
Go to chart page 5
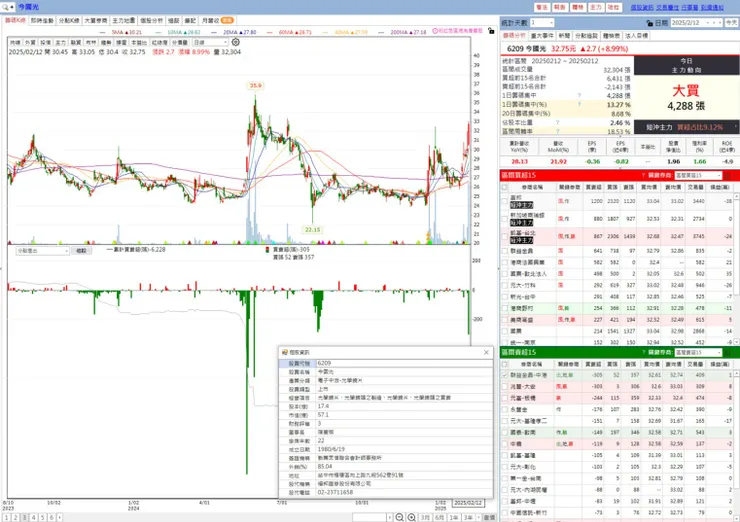42,517
